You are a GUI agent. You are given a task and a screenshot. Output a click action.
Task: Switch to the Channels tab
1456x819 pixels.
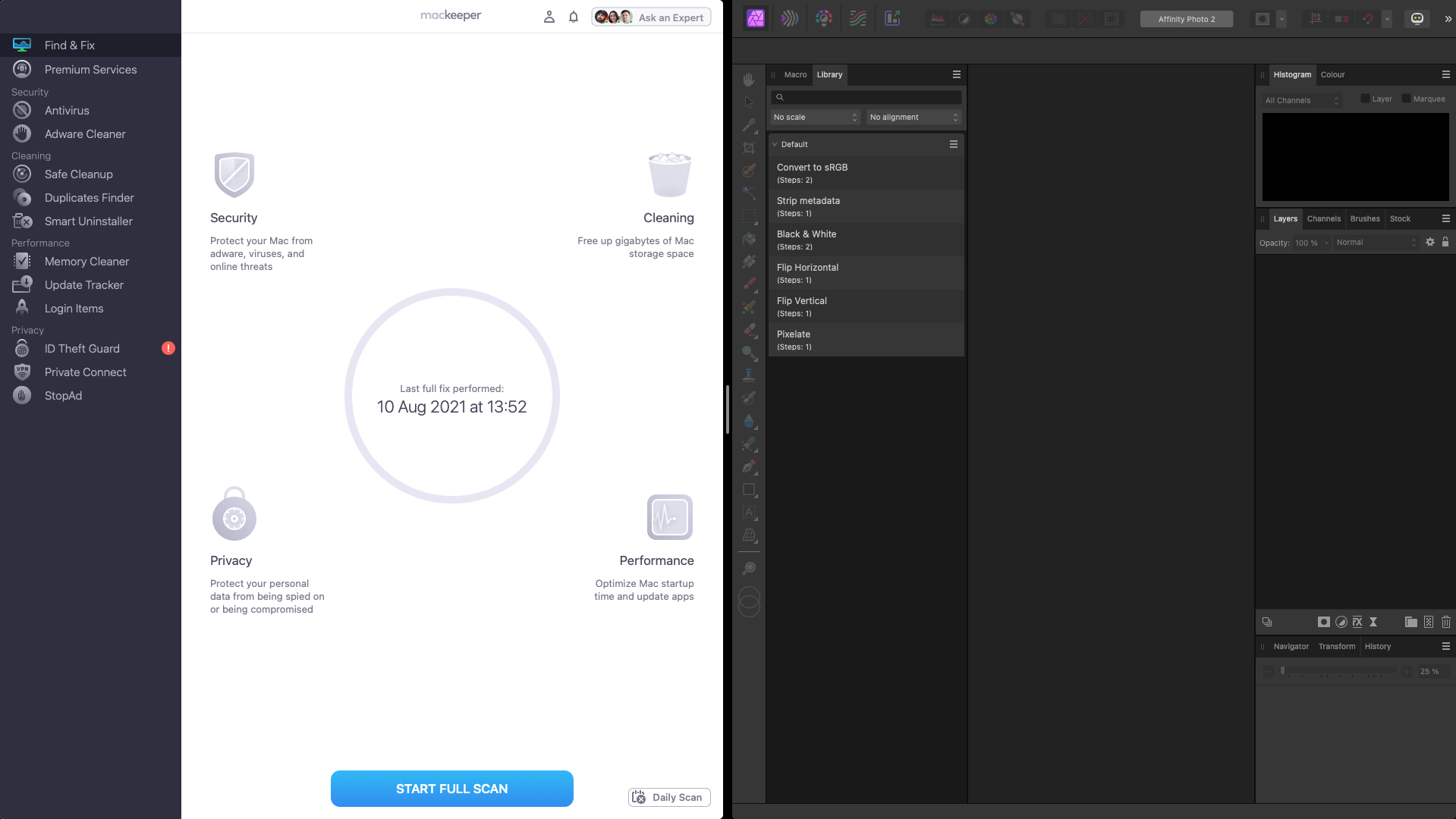[x=1324, y=218]
